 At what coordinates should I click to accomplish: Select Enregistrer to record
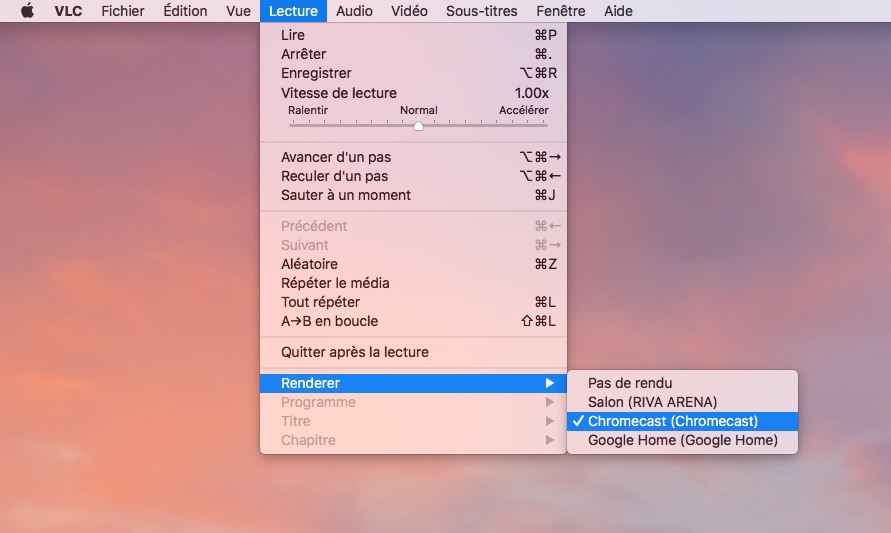(413, 73)
